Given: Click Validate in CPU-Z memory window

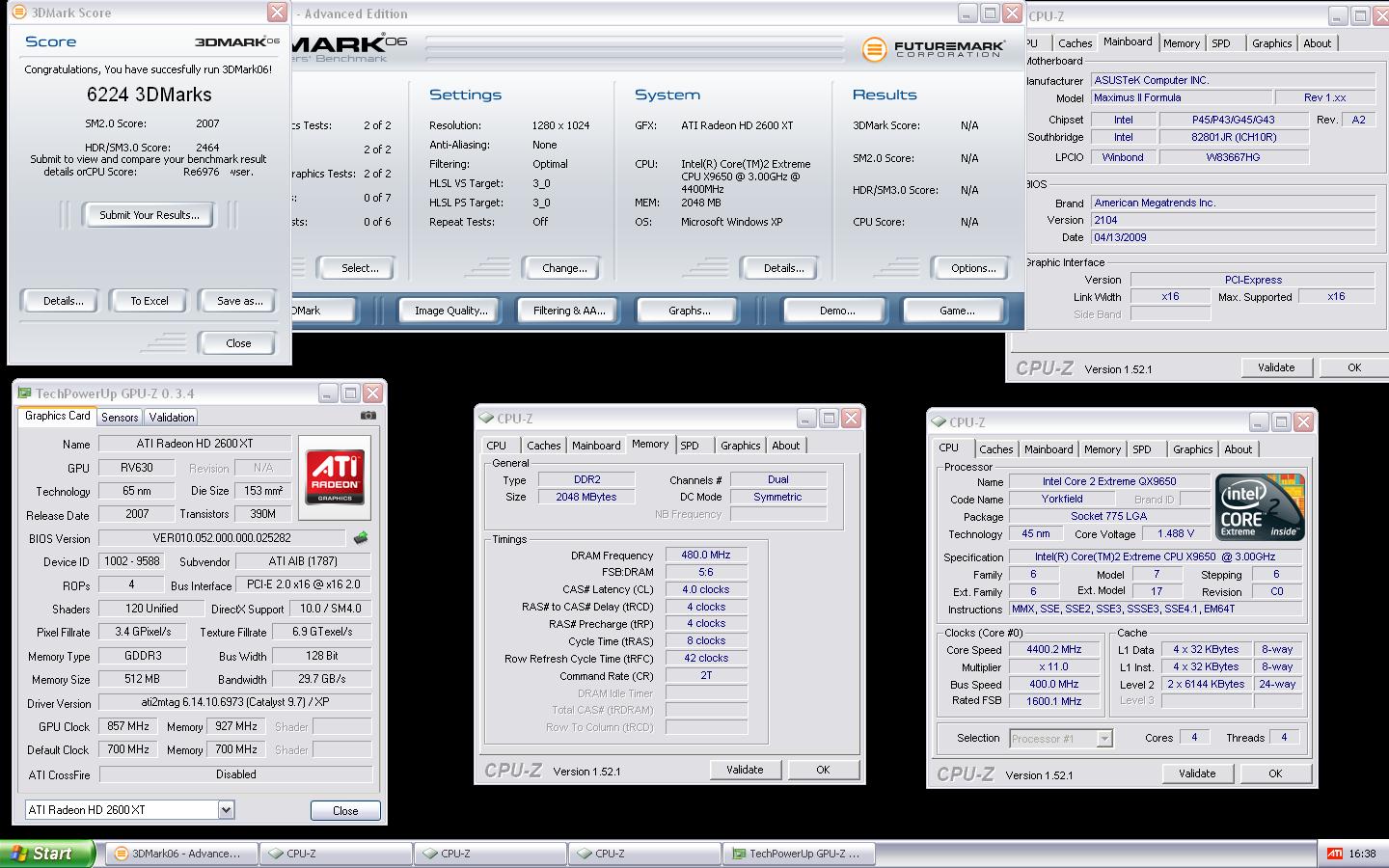Looking at the screenshot, I should [745, 770].
